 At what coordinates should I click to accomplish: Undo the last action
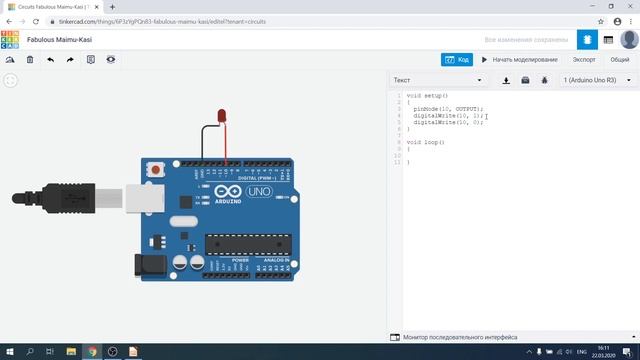click(x=50, y=60)
